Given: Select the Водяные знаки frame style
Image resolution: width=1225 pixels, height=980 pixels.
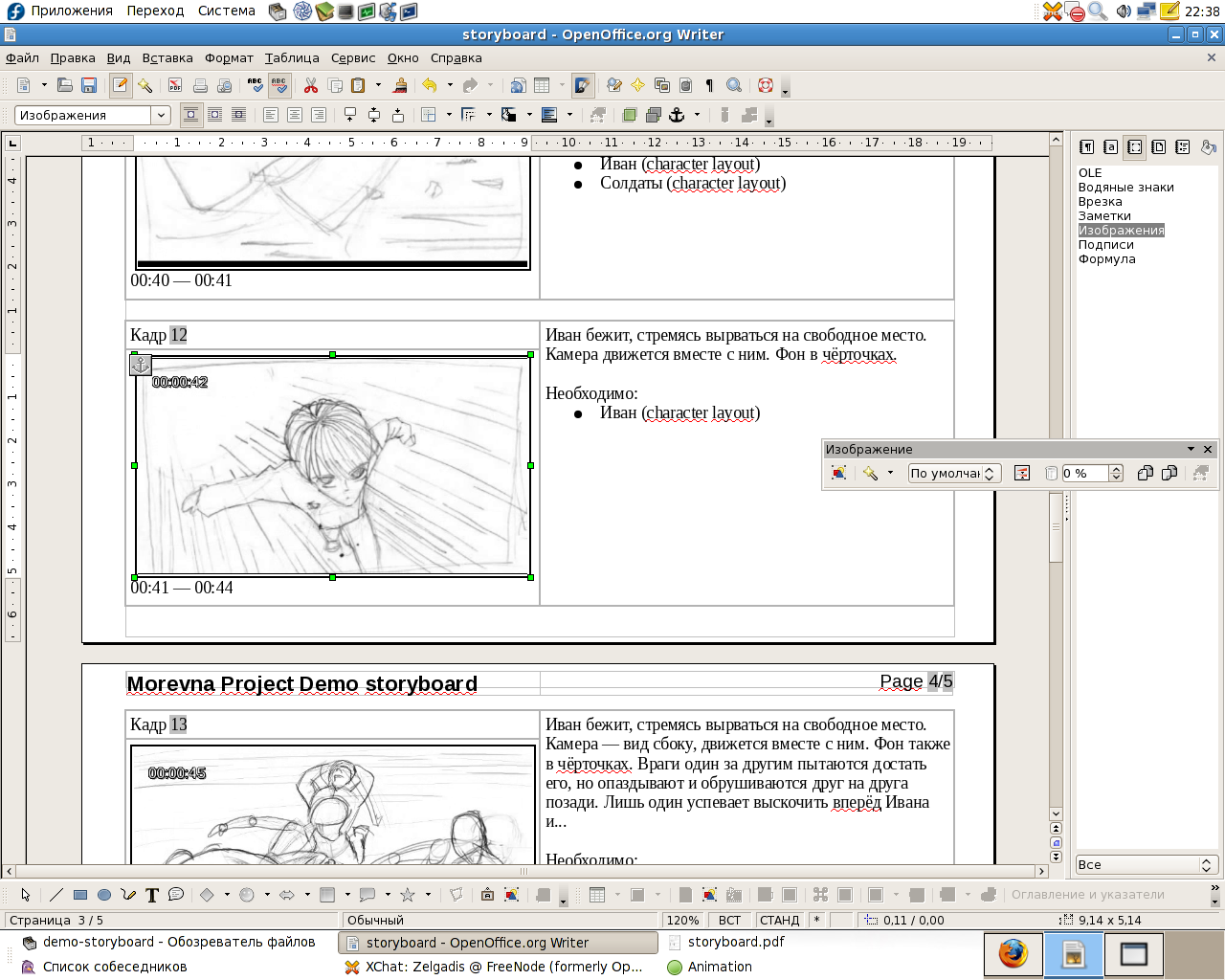Looking at the screenshot, I should point(1126,188).
